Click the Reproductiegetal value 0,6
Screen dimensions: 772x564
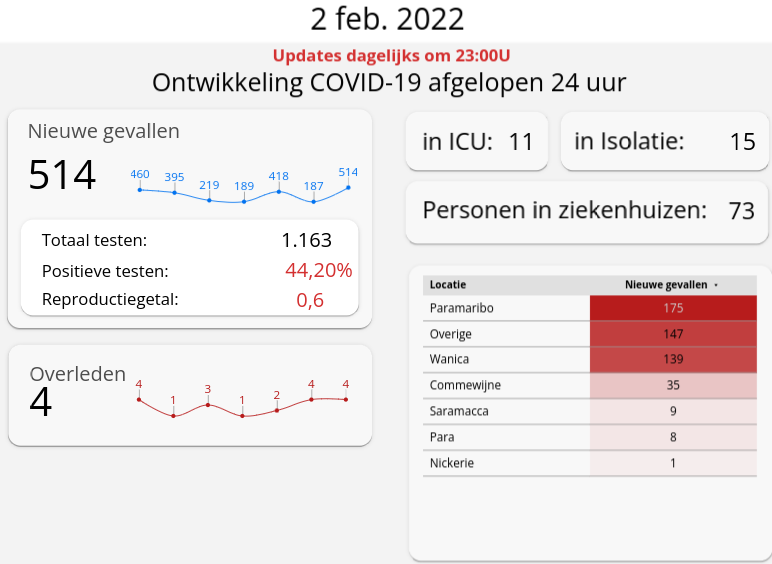point(310,299)
